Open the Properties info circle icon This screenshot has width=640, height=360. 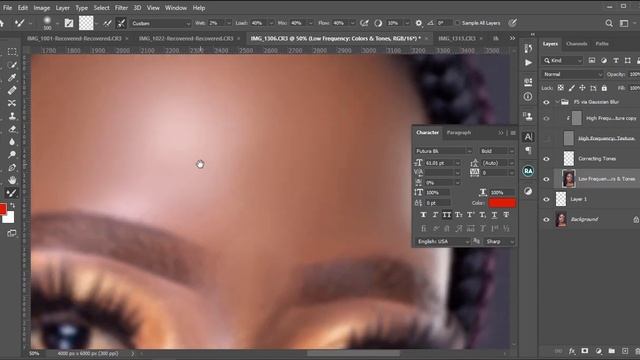pos(528,97)
